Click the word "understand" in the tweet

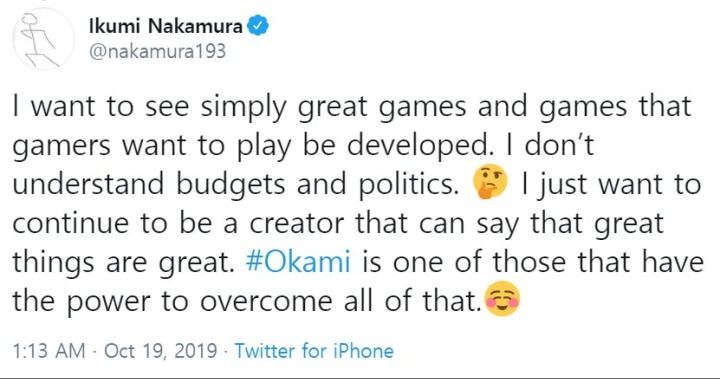88,184
